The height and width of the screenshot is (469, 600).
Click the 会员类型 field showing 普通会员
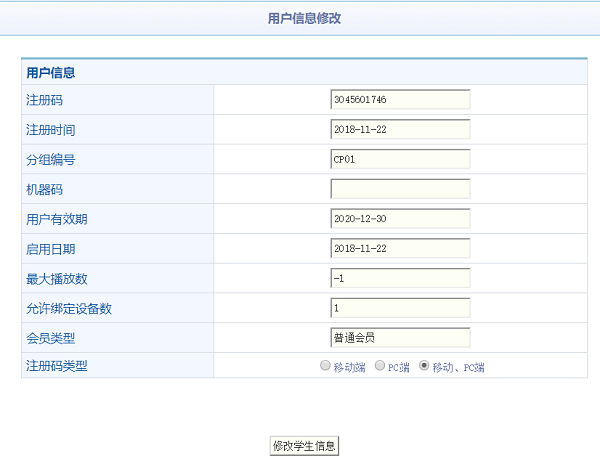tap(400, 338)
